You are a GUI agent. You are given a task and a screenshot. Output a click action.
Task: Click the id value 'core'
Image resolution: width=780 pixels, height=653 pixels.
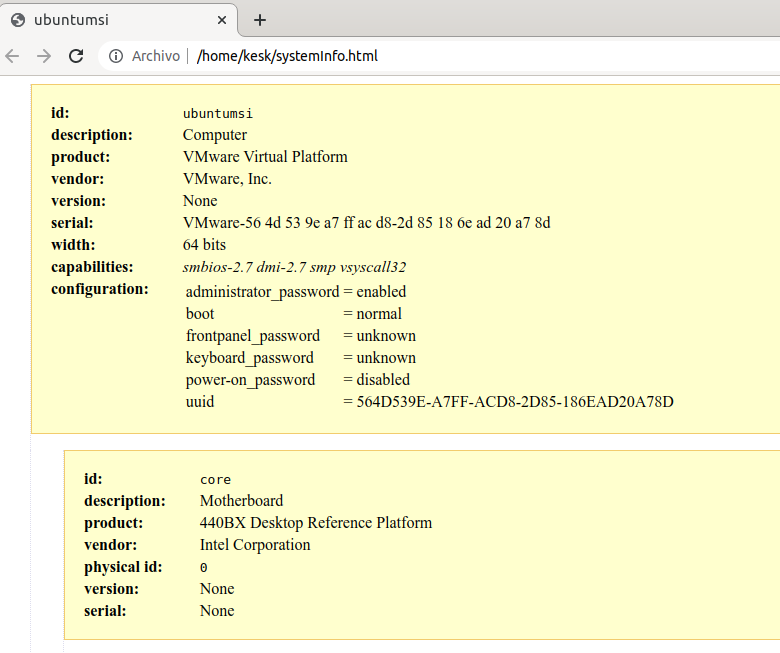point(215,479)
